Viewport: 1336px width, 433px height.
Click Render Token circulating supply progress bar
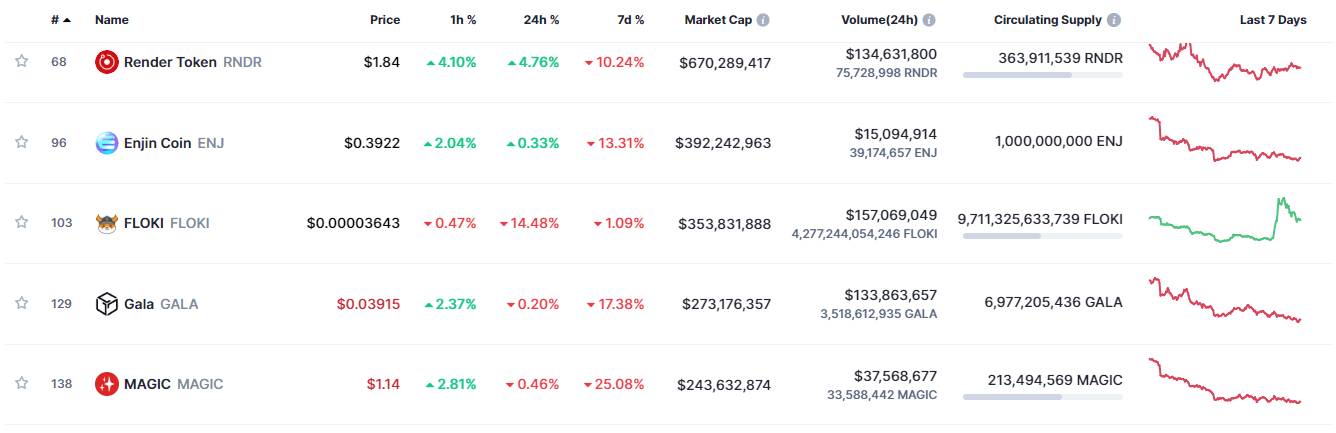coord(1042,74)
